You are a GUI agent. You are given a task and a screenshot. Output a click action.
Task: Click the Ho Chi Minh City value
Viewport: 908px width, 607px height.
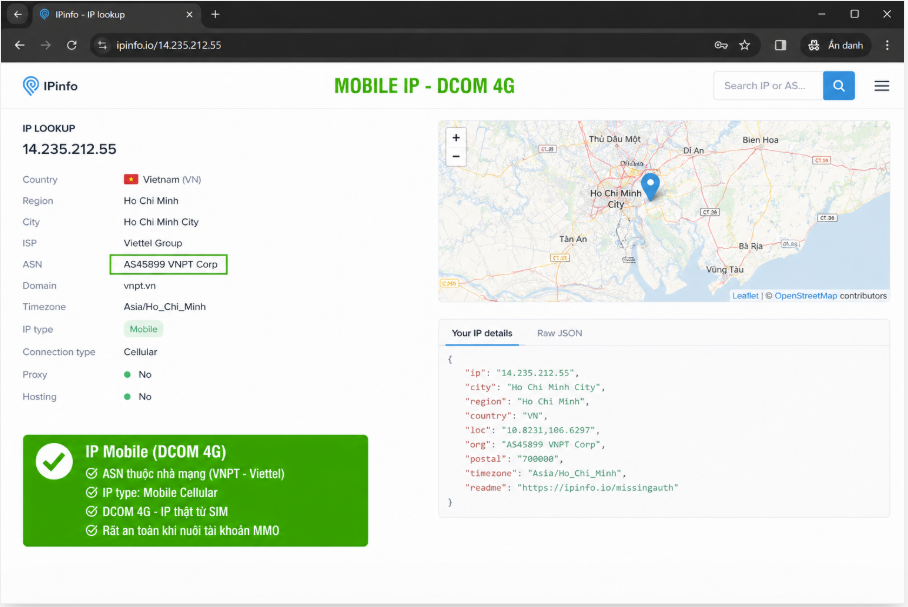click(161, 222)
